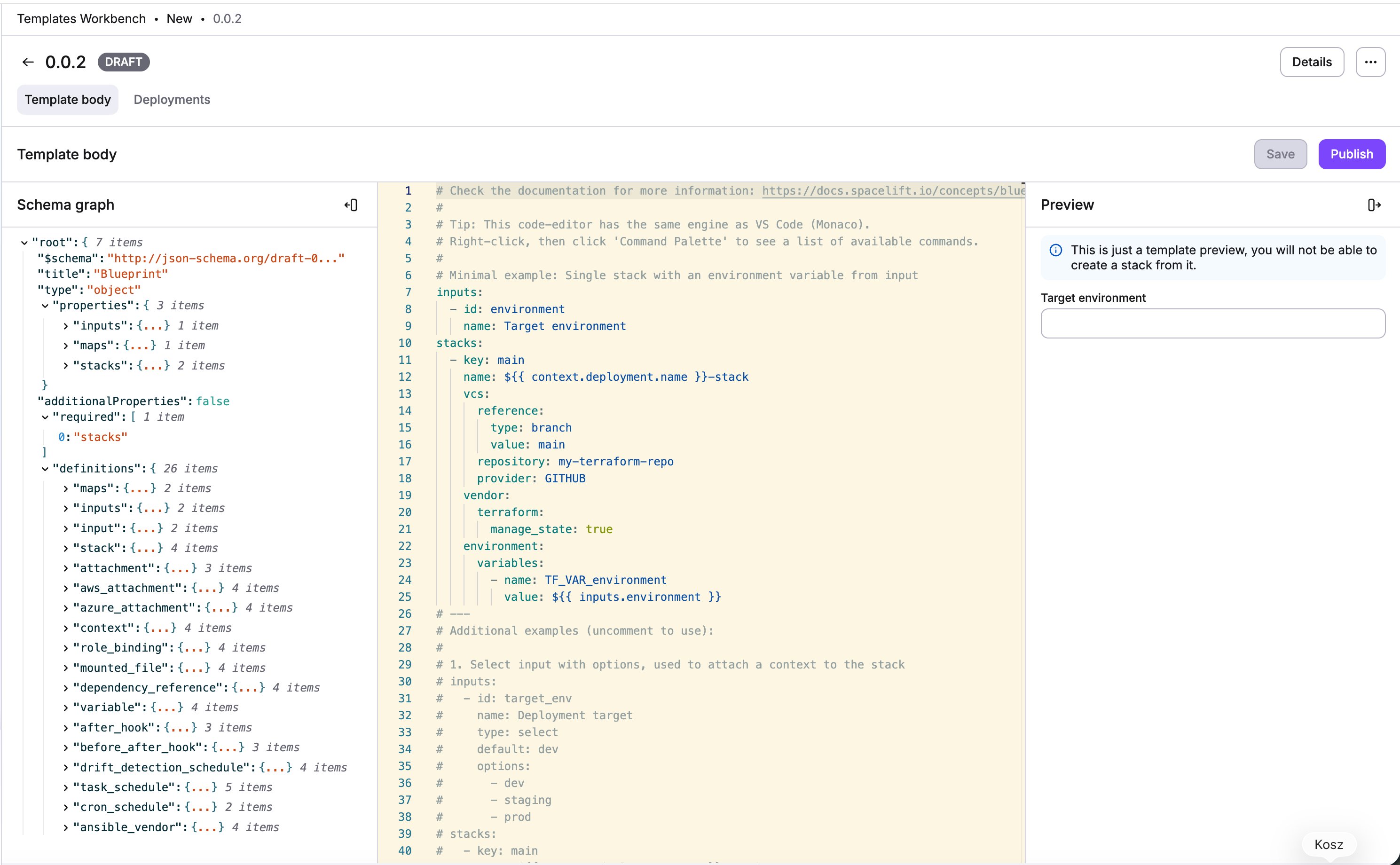Open the Details panel button
Screen dimensions: 1400x865
point(1311,62)
